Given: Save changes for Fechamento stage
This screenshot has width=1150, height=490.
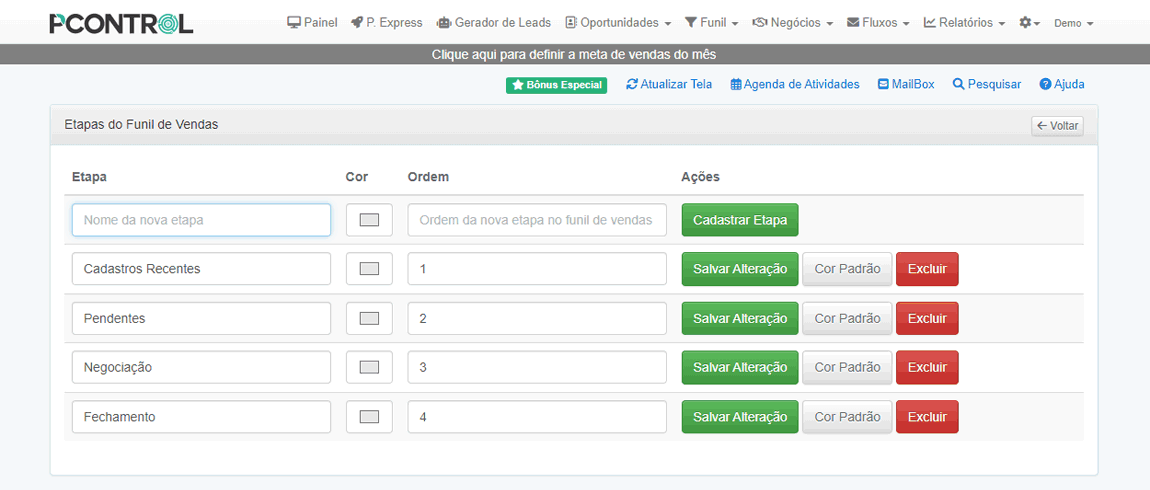Looking at the screenshot, I should 740,417.
